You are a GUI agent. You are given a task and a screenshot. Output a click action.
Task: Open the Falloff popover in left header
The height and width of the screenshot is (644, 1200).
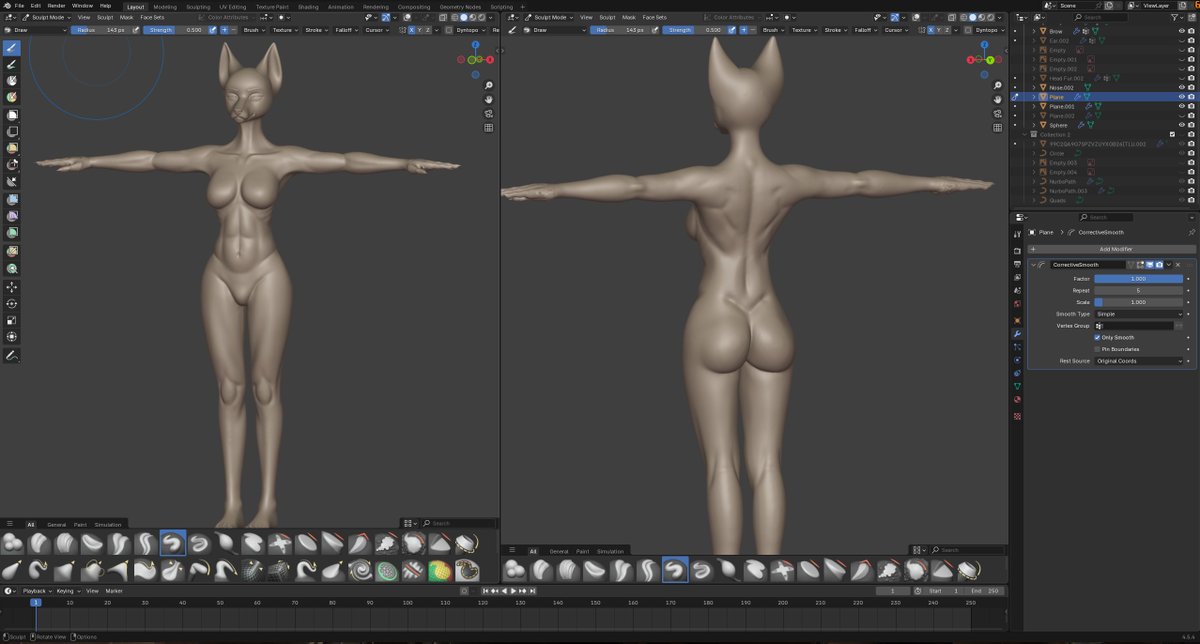pos(346,30)
